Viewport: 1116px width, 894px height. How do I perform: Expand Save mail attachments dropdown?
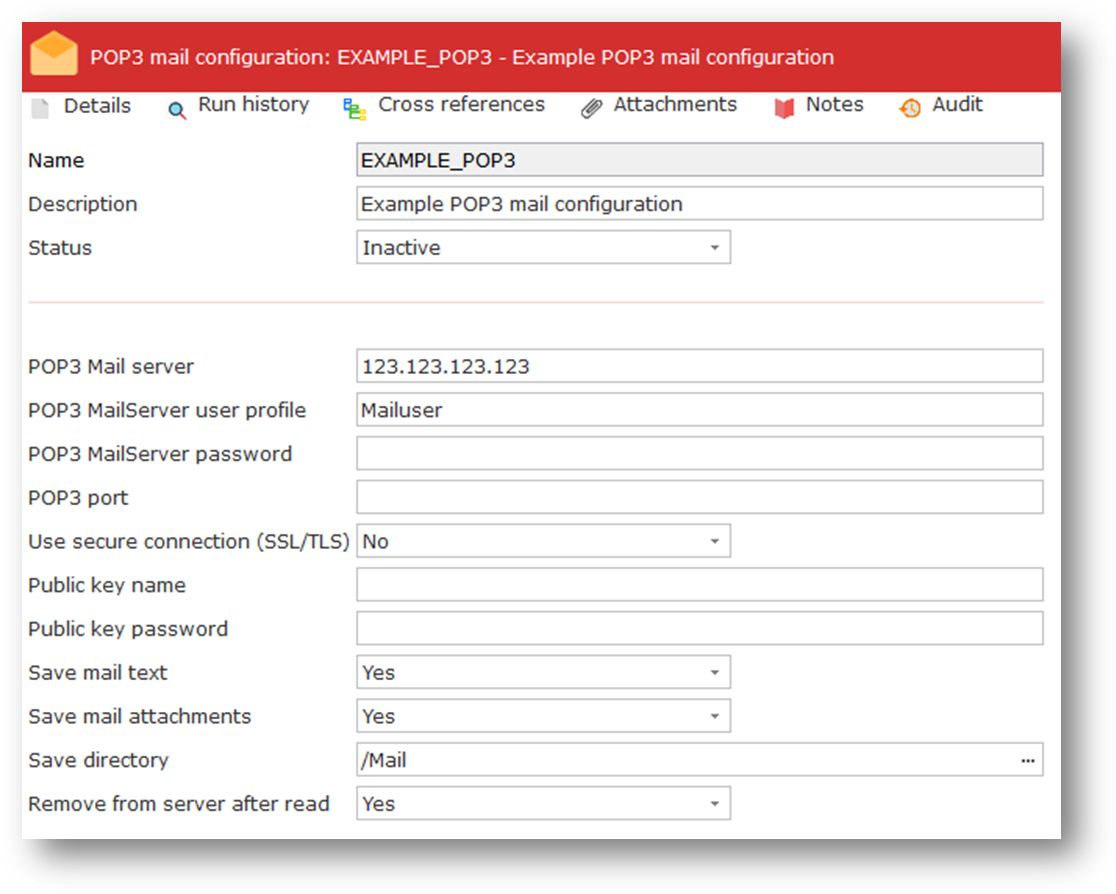[x=714, y=717]
